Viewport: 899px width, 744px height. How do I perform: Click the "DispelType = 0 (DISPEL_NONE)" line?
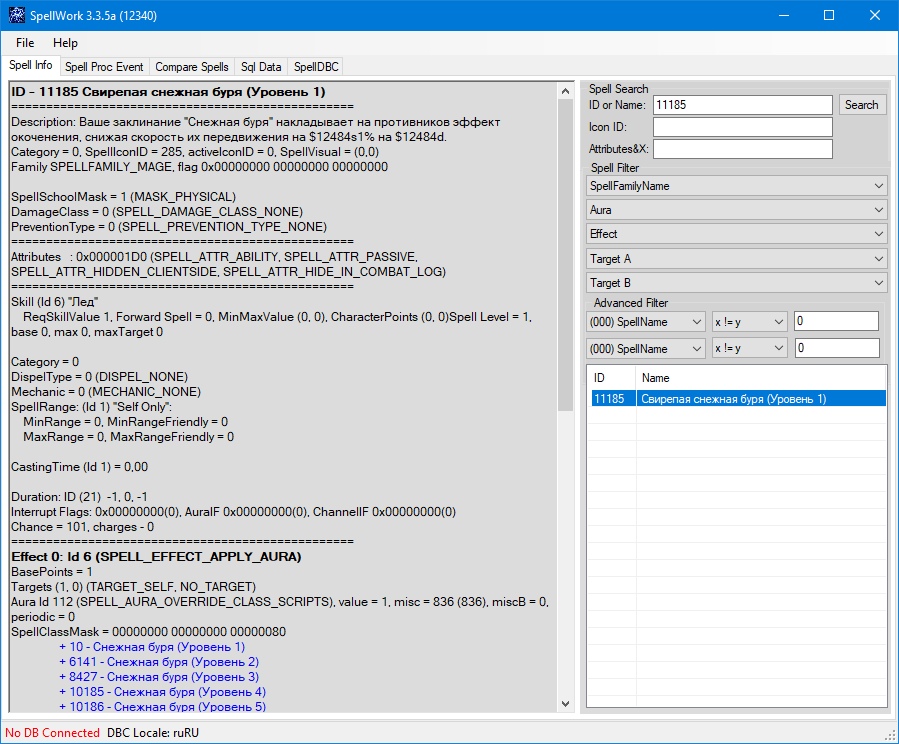pyautogui.click(x=99, y=377)
